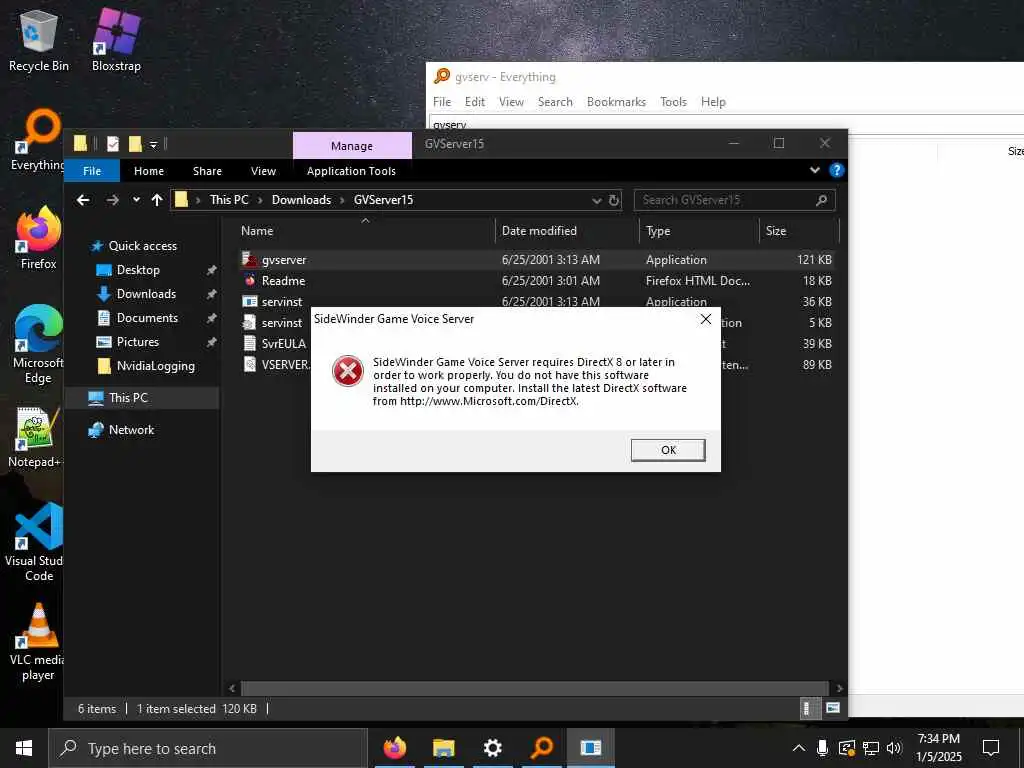Switch to the View ribbon tab in Explorer
Screen dimensions: 1024x768
tap(263, 171)
